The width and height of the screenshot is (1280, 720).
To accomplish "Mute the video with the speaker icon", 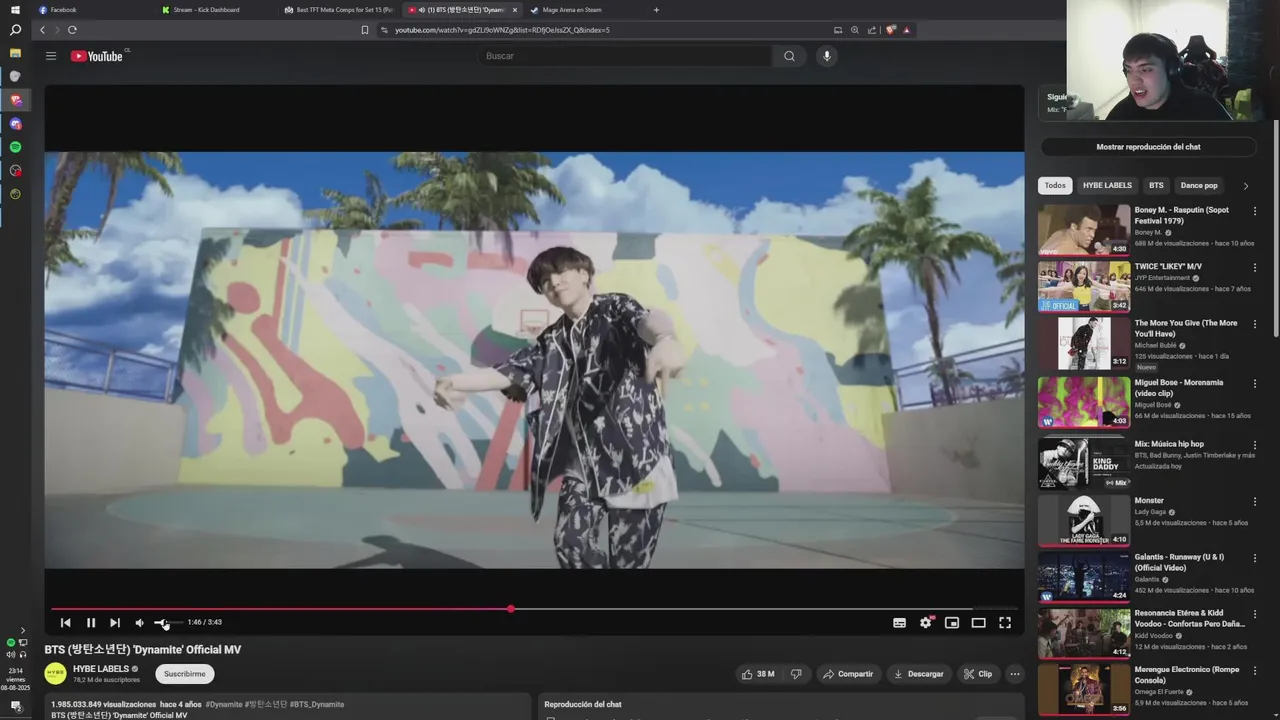I will pos(140,622).
